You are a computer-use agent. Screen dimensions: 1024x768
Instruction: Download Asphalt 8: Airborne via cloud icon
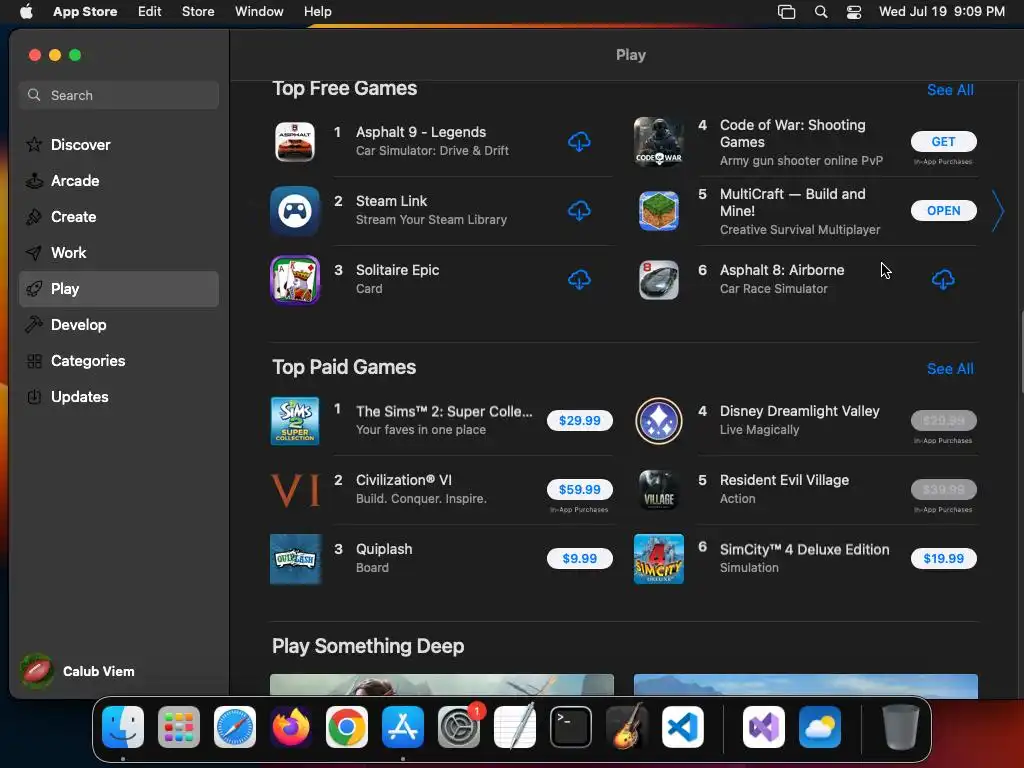pos(943,280)
